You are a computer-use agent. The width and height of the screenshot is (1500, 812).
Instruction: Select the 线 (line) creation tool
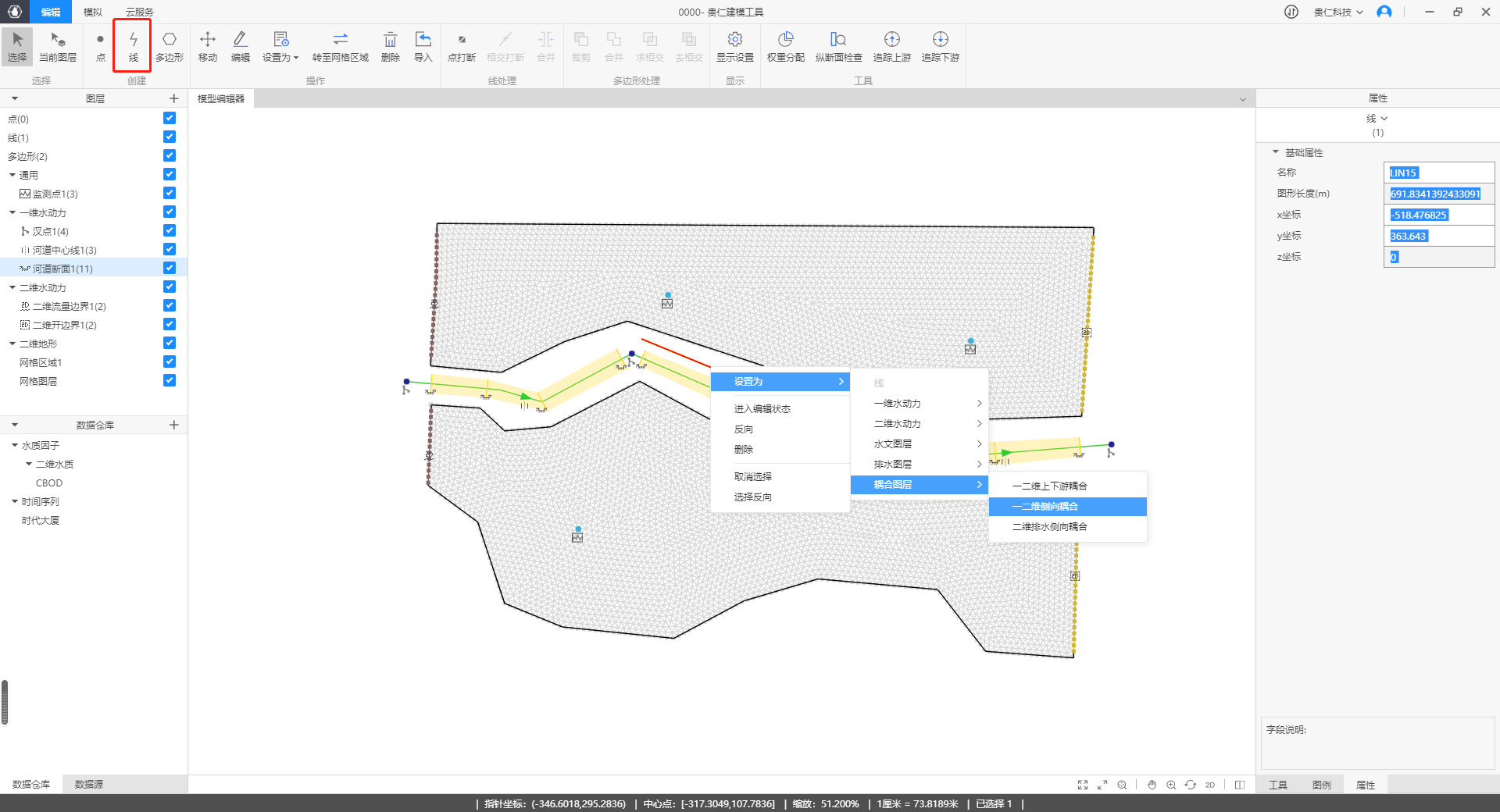(x=133, y=46)
